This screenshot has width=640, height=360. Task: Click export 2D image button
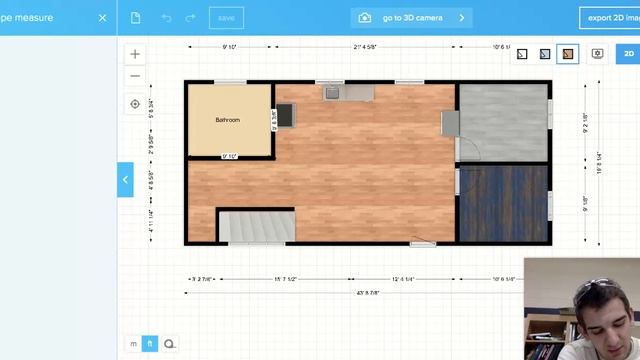tap(609, 18)
